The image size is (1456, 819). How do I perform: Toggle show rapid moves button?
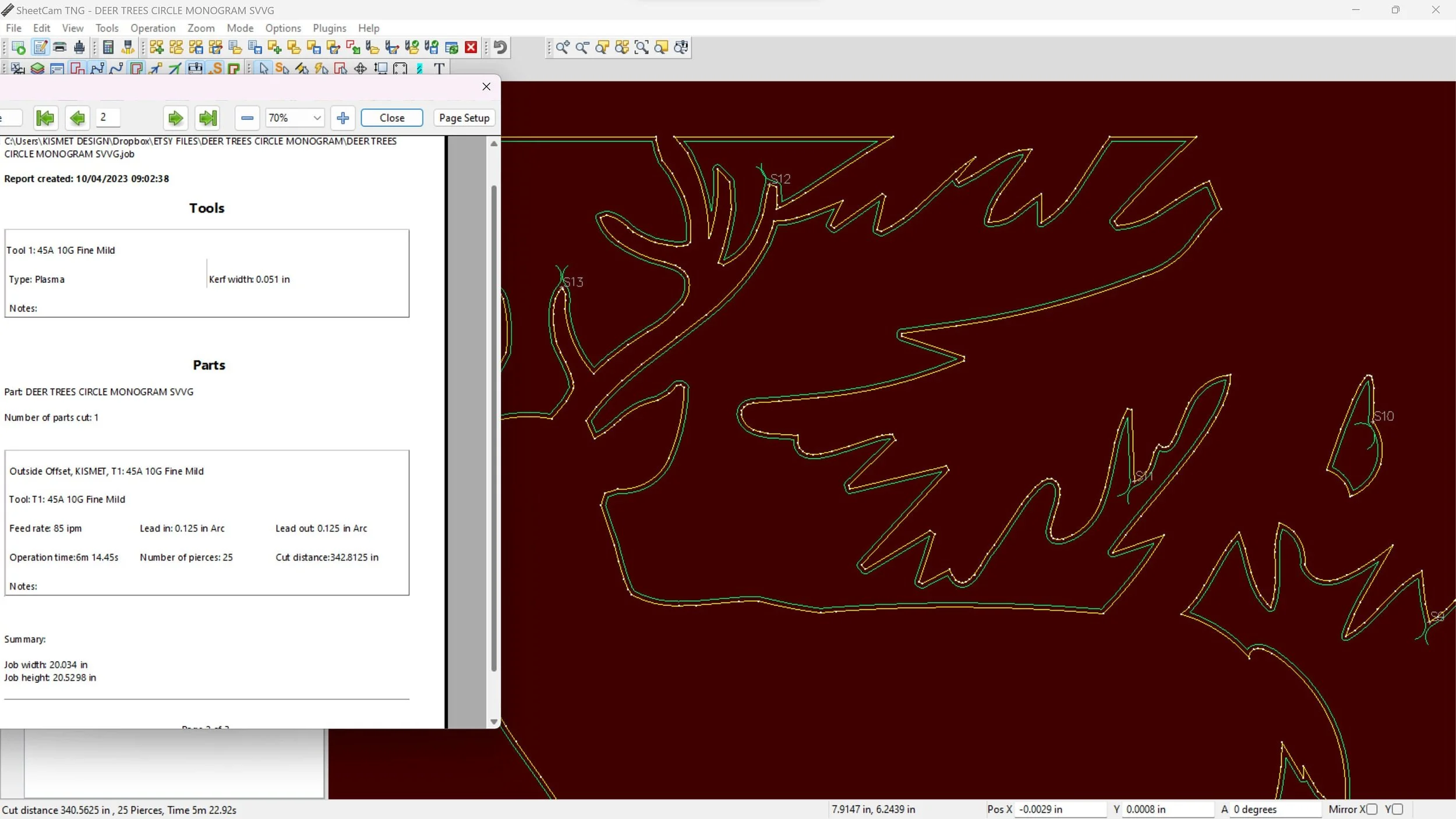coord(156,69)
